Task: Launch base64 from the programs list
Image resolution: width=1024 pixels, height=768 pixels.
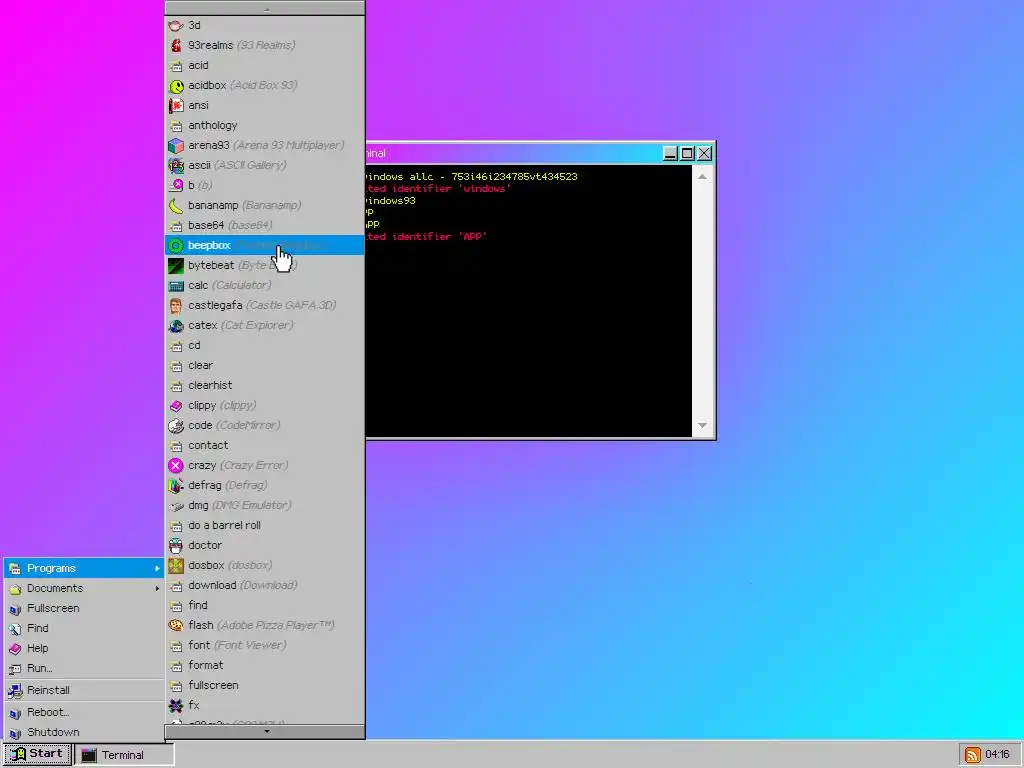Action: [x=265, y=225]
